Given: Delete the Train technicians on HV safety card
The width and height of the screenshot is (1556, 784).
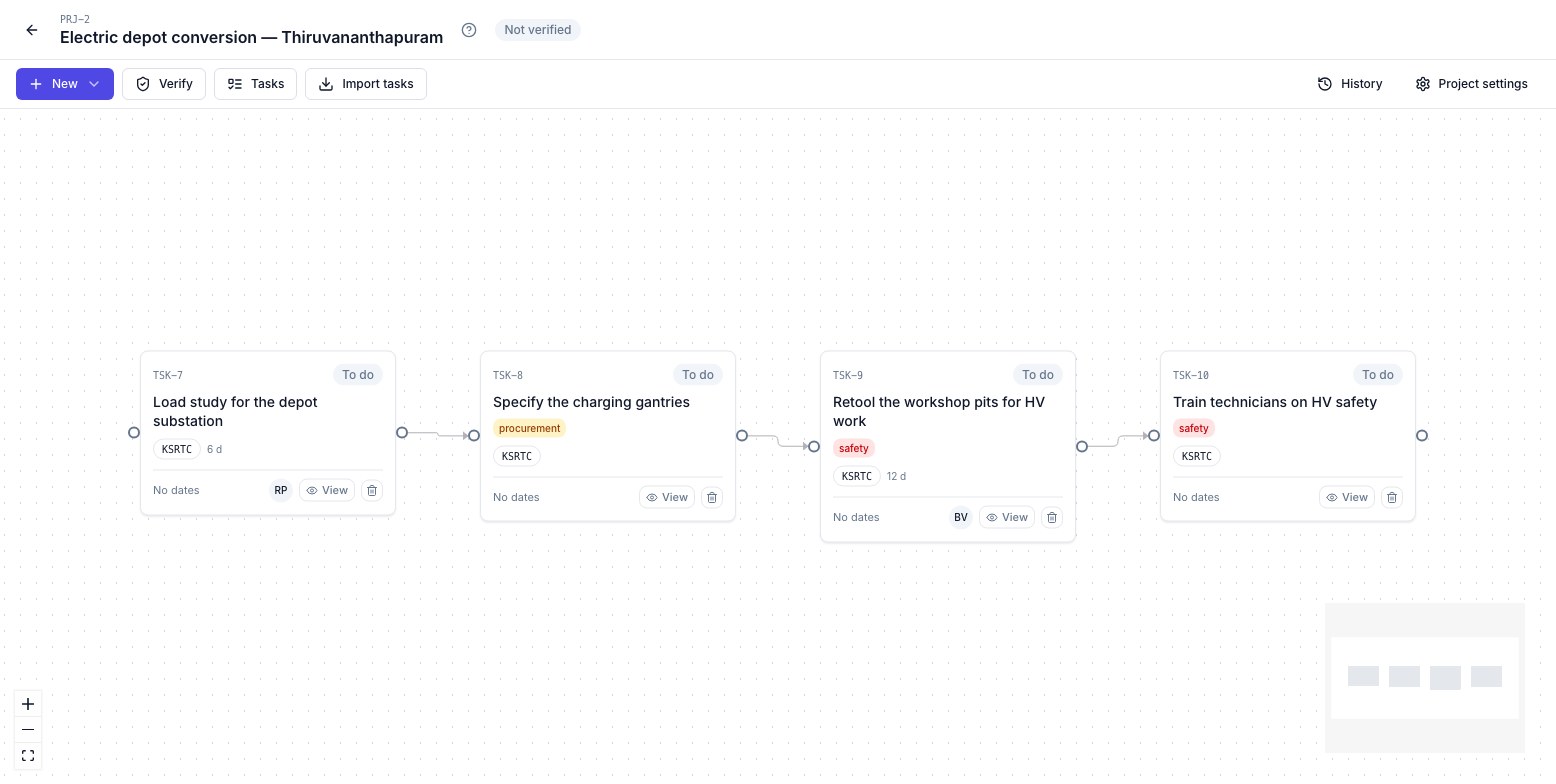Looking at the screenshot, I should [x=1392, y=497].
